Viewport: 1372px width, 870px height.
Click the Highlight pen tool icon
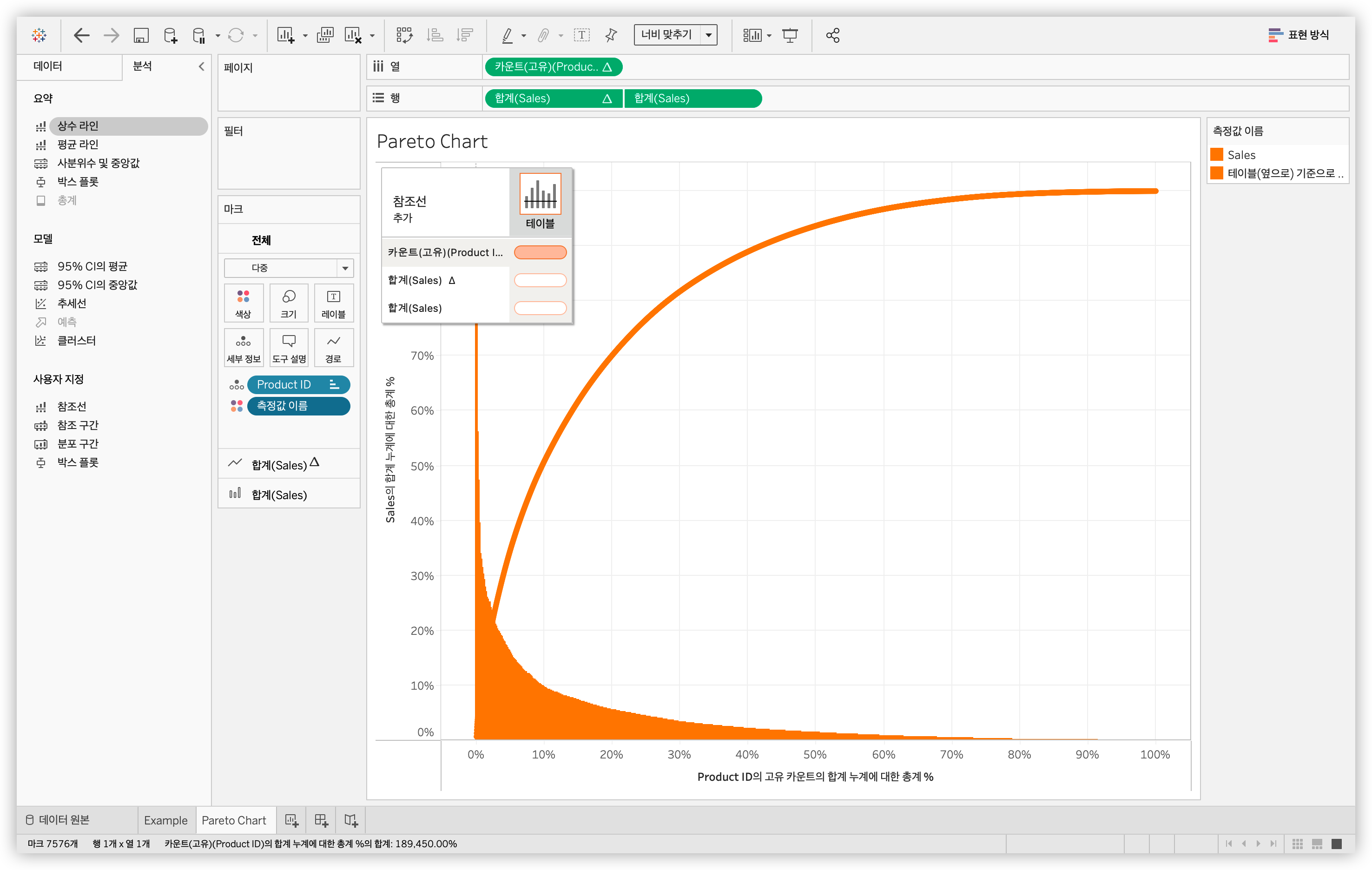(x=507, y=35)
